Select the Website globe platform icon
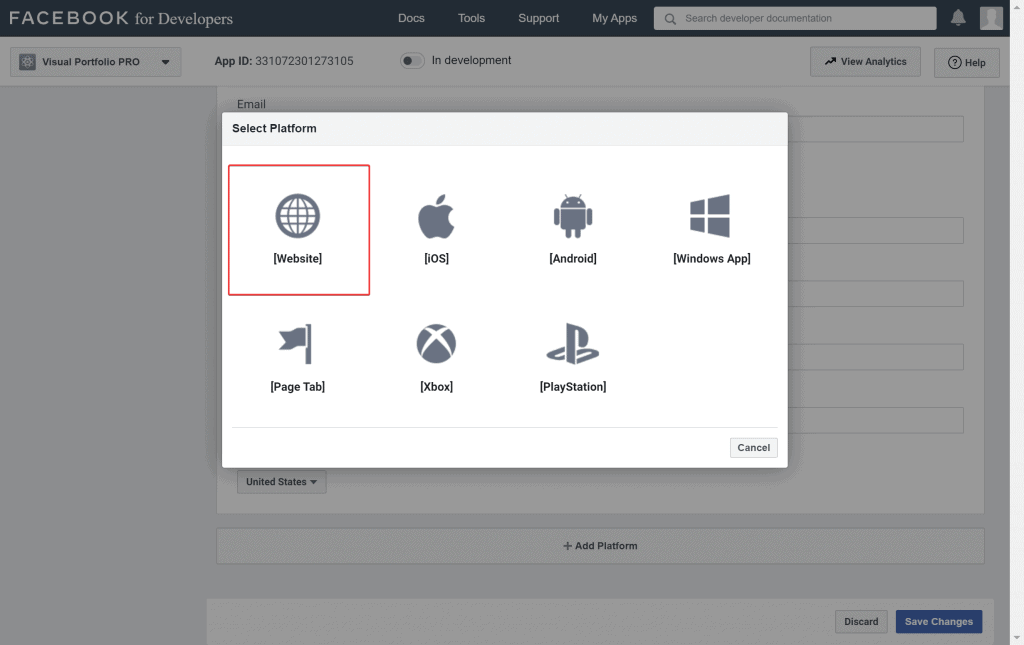This screenshot has width=1024, height=645. pos(298,216)
